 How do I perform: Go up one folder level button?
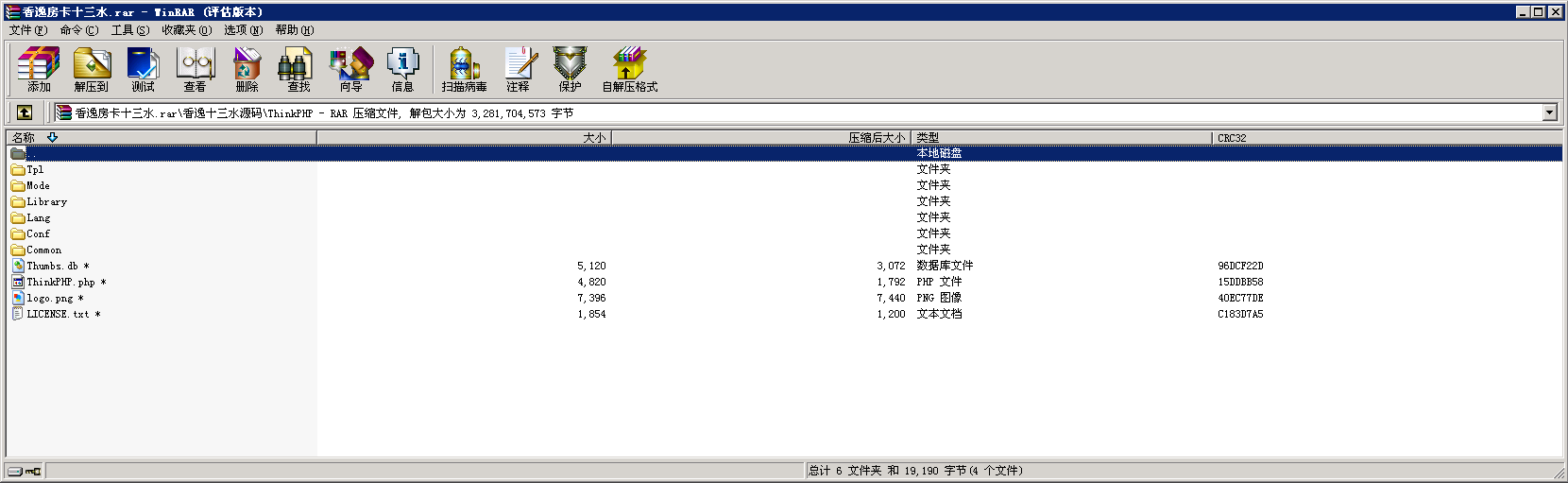pyautogui.click(x=25, y=112)
